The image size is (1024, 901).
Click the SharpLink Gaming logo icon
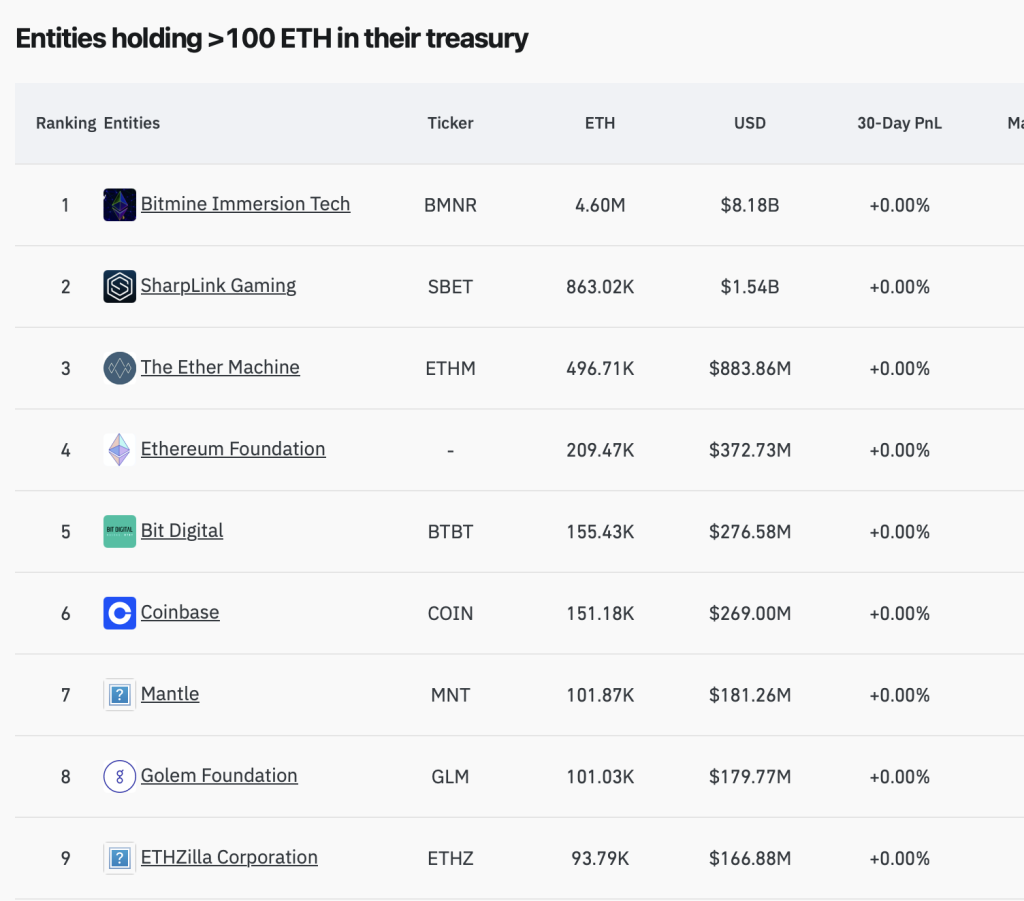(x=120, y=286)
